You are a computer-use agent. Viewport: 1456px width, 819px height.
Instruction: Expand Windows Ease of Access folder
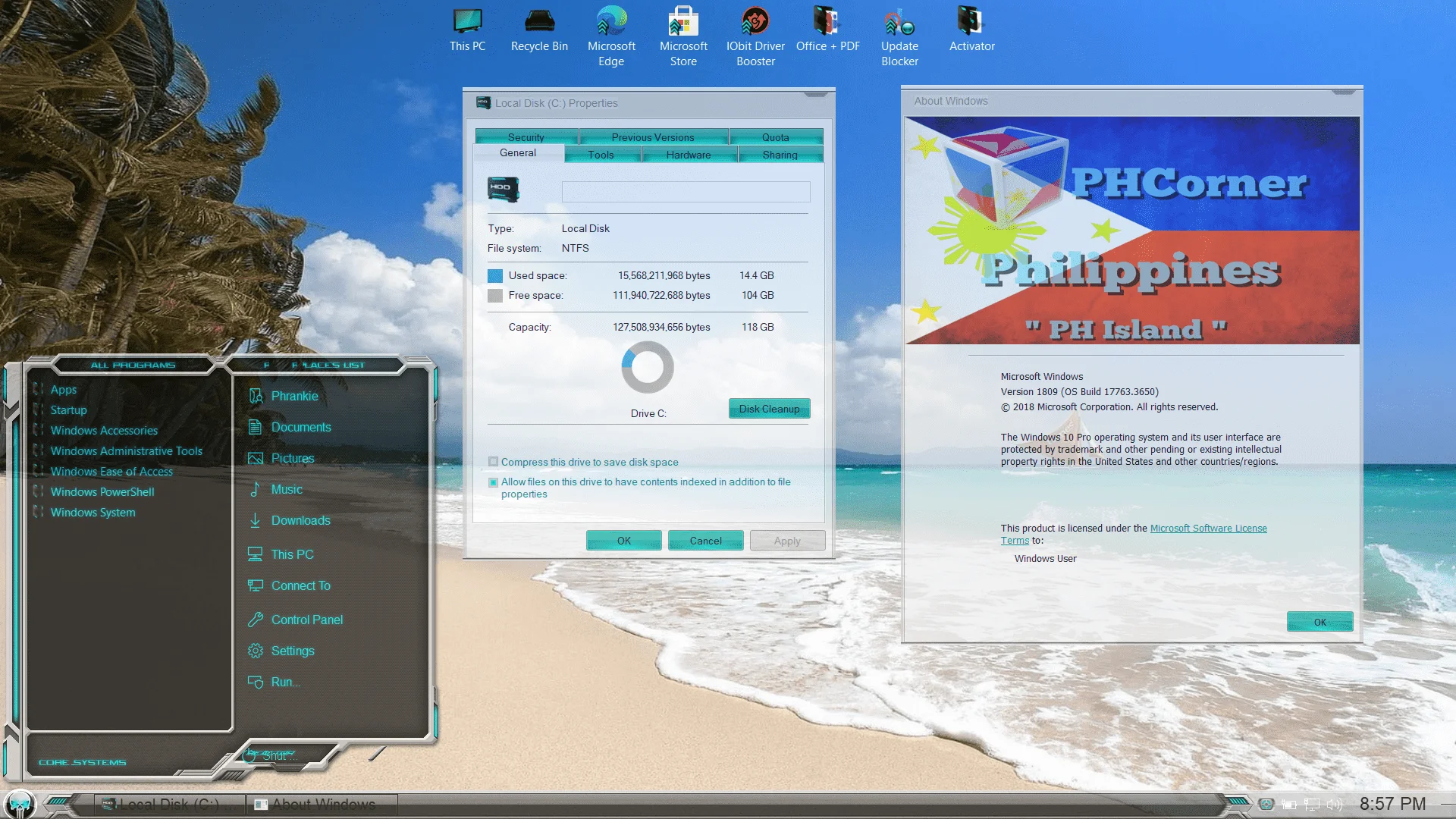pos(111,472)
